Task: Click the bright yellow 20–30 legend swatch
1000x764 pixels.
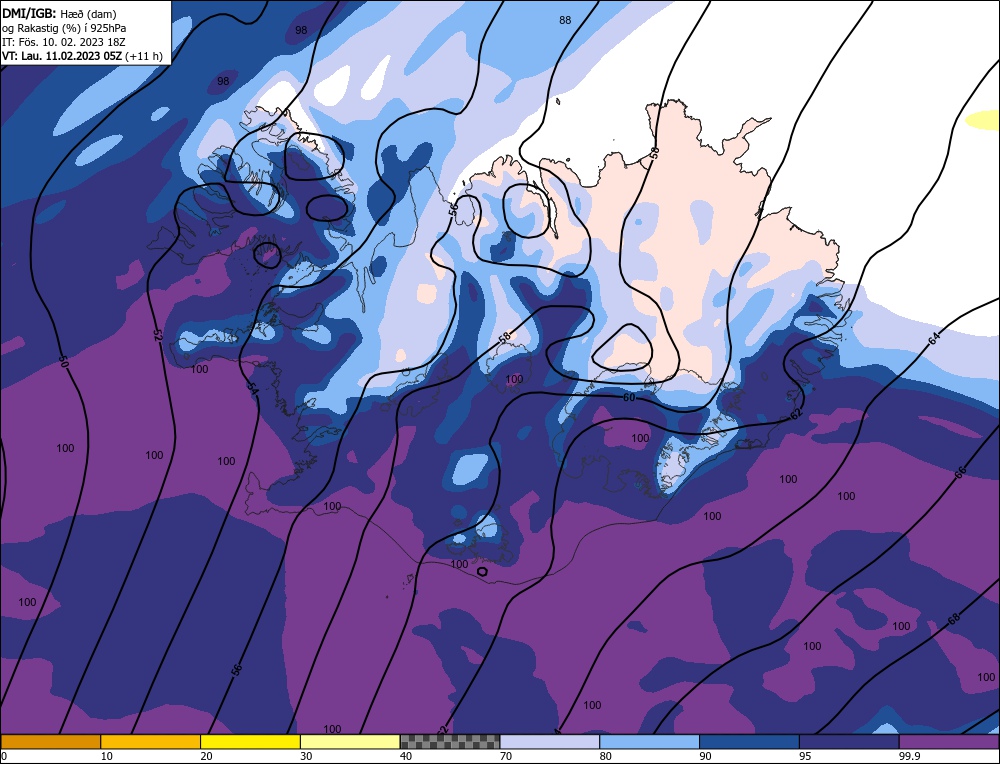Action: click(251, 742)
